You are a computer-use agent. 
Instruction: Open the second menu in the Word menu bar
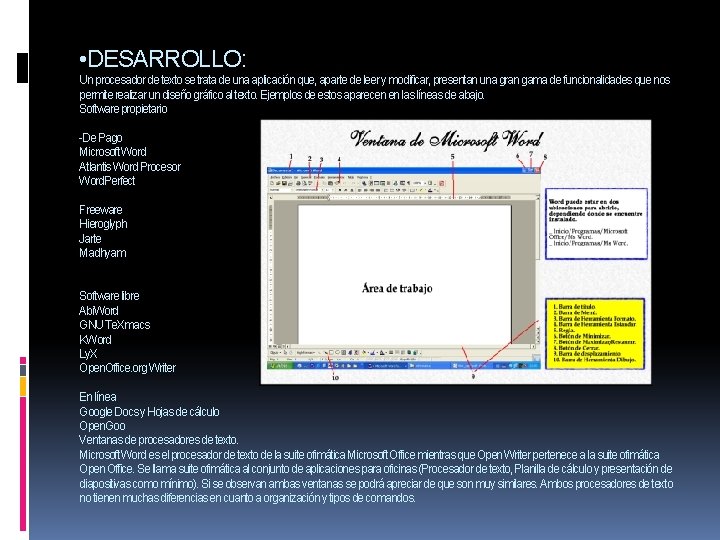(x=287, y=177)
